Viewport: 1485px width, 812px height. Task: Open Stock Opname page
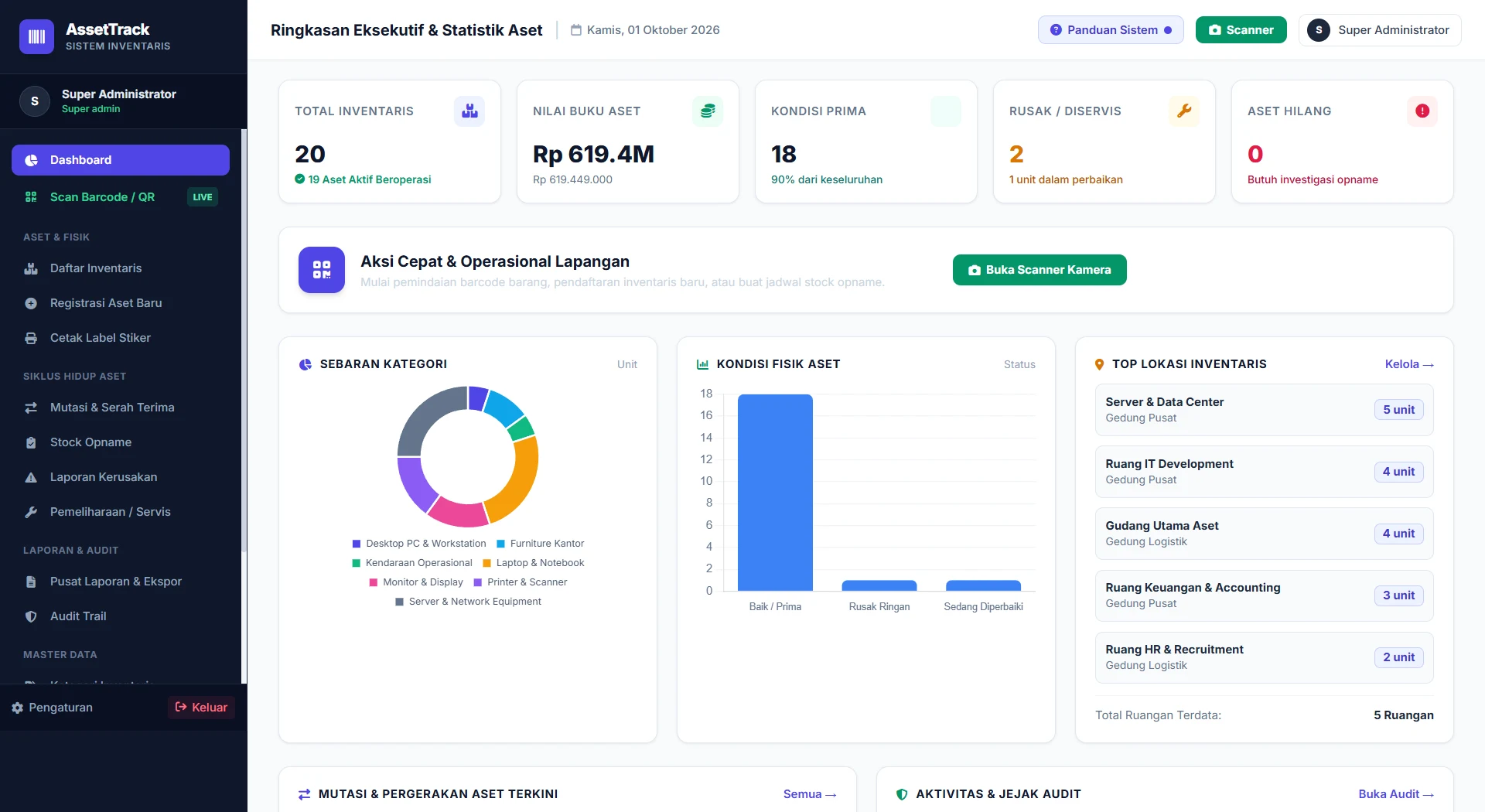pyautogui.click(x=121, y=442)
